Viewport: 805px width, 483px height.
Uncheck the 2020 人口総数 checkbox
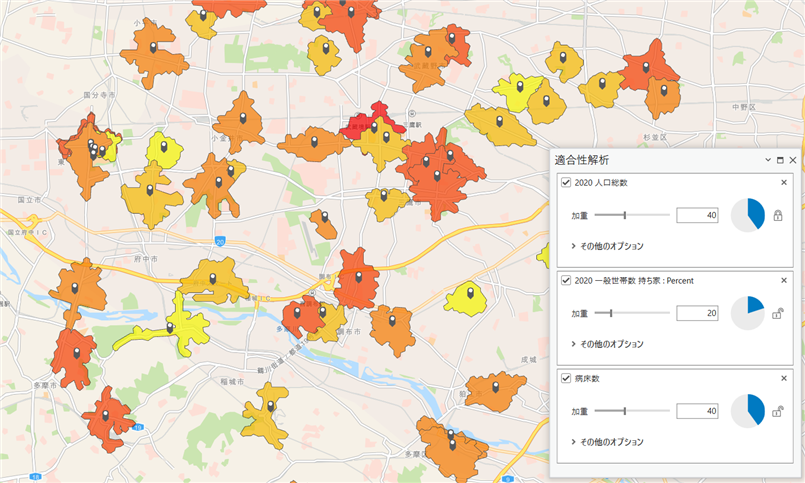coord(566,183)
